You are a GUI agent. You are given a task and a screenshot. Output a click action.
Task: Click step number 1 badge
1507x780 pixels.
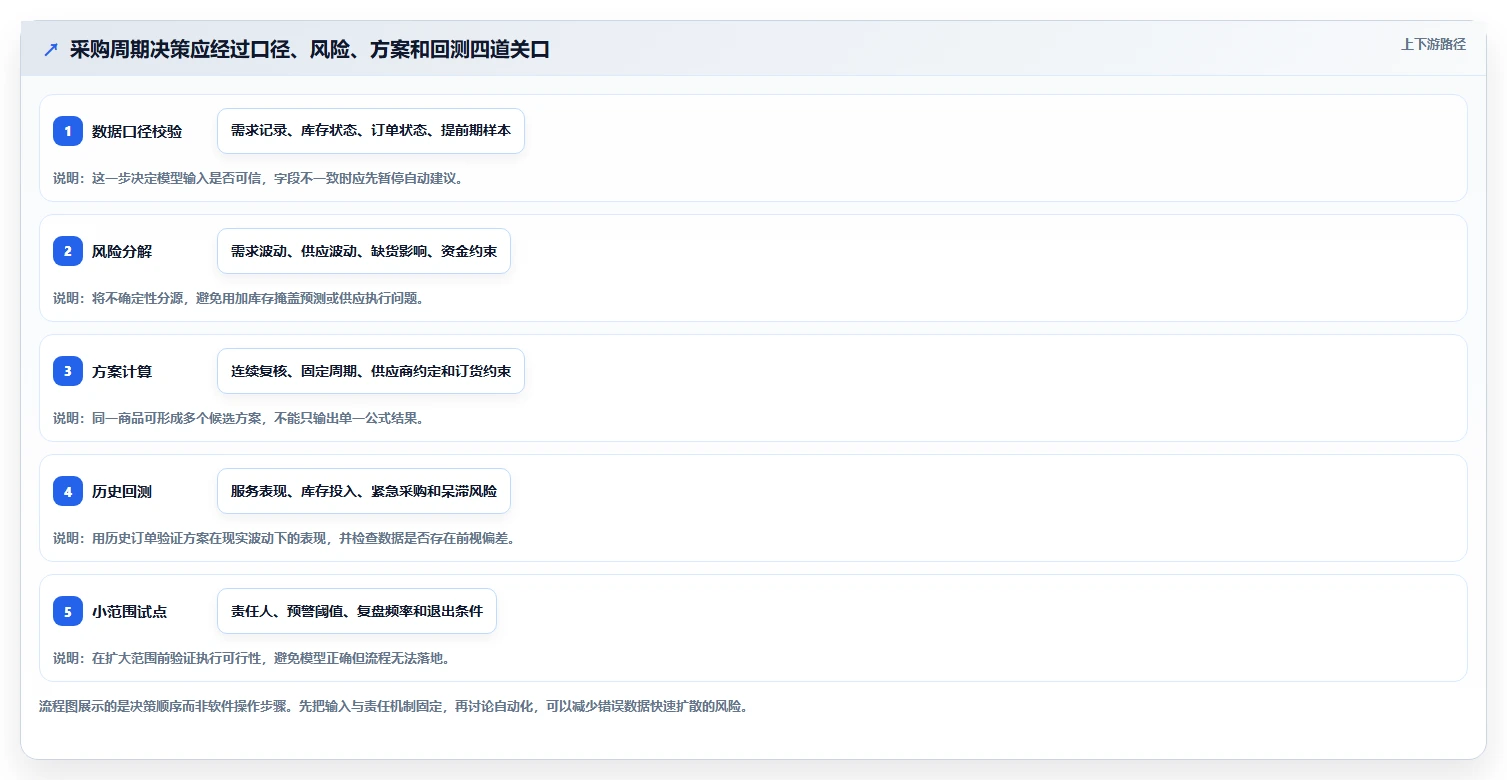[x=68, y=131]
